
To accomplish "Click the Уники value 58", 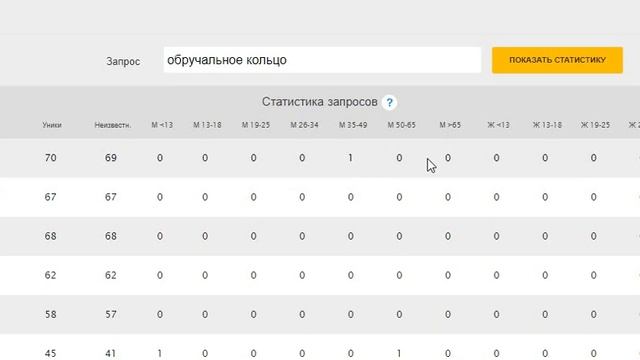I will tap(51, 315).
